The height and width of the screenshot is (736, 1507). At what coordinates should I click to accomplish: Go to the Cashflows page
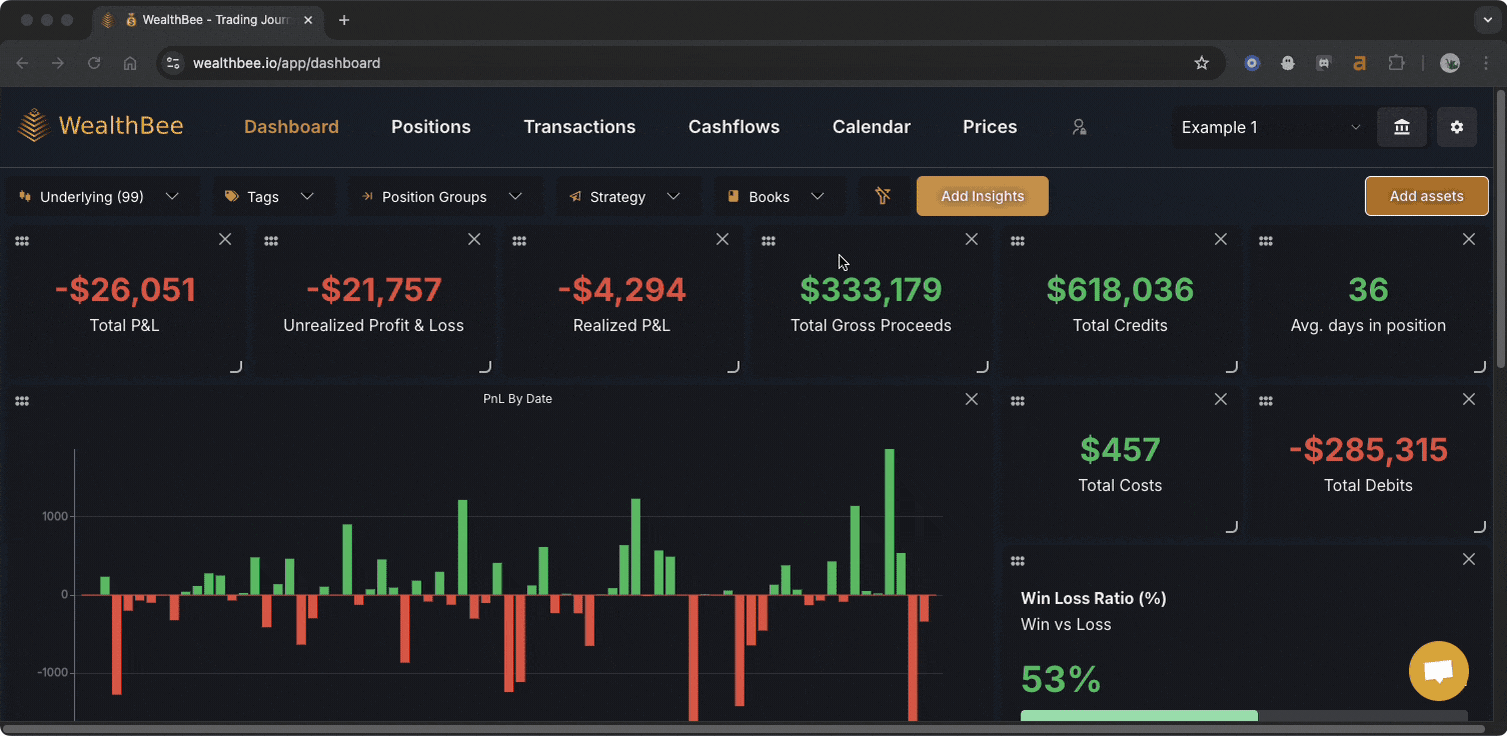[x=734, y=127]
